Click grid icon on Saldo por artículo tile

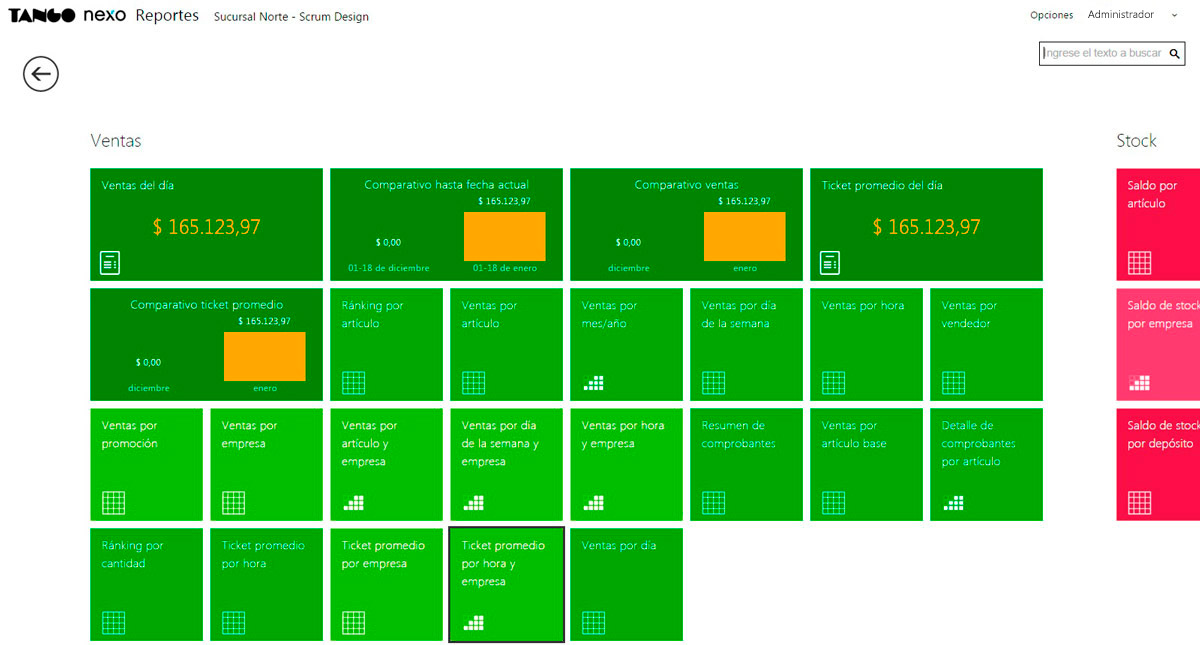[1139, 263]
